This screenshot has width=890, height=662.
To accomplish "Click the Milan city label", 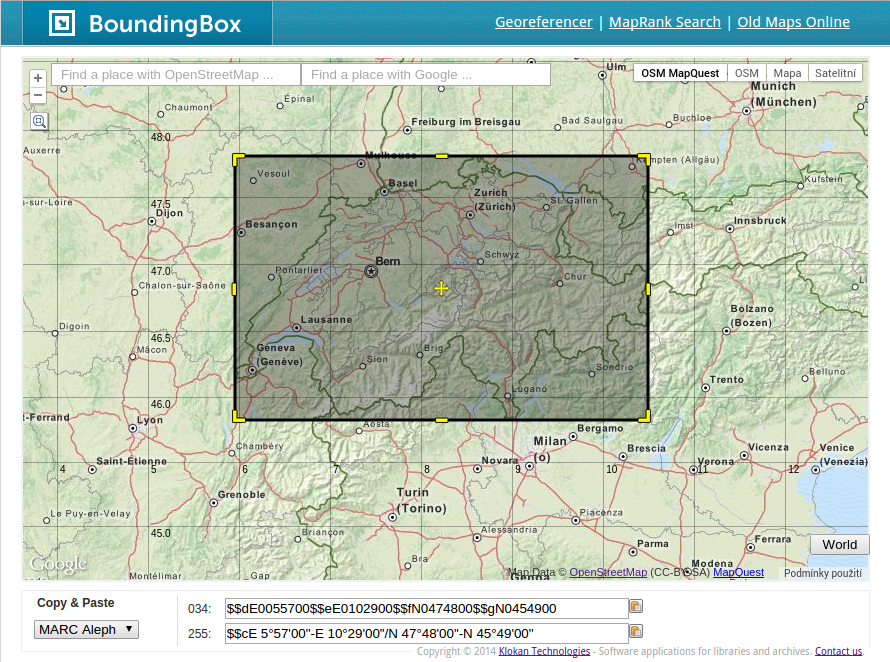I will pos(549,441).
